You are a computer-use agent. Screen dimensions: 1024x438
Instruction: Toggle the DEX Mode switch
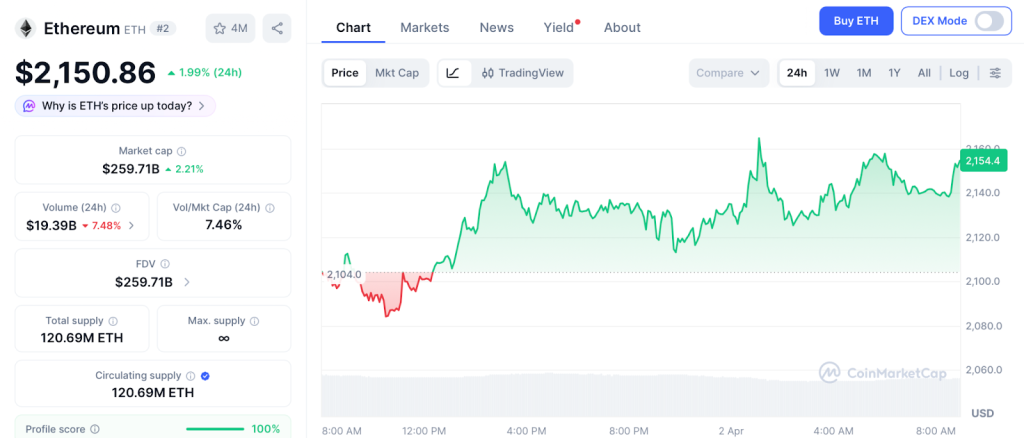coord(987,21)
